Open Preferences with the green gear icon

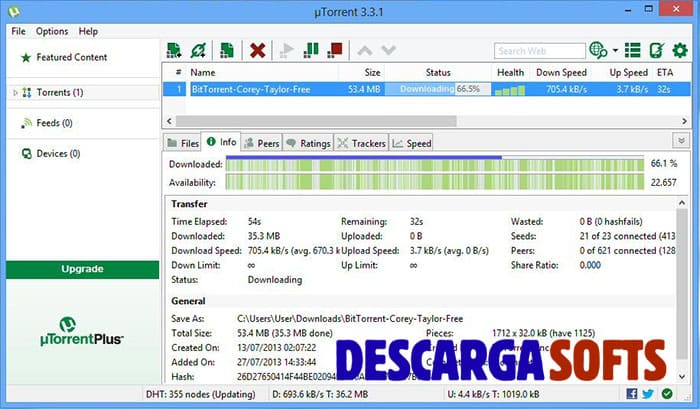(x=680, y=50)
